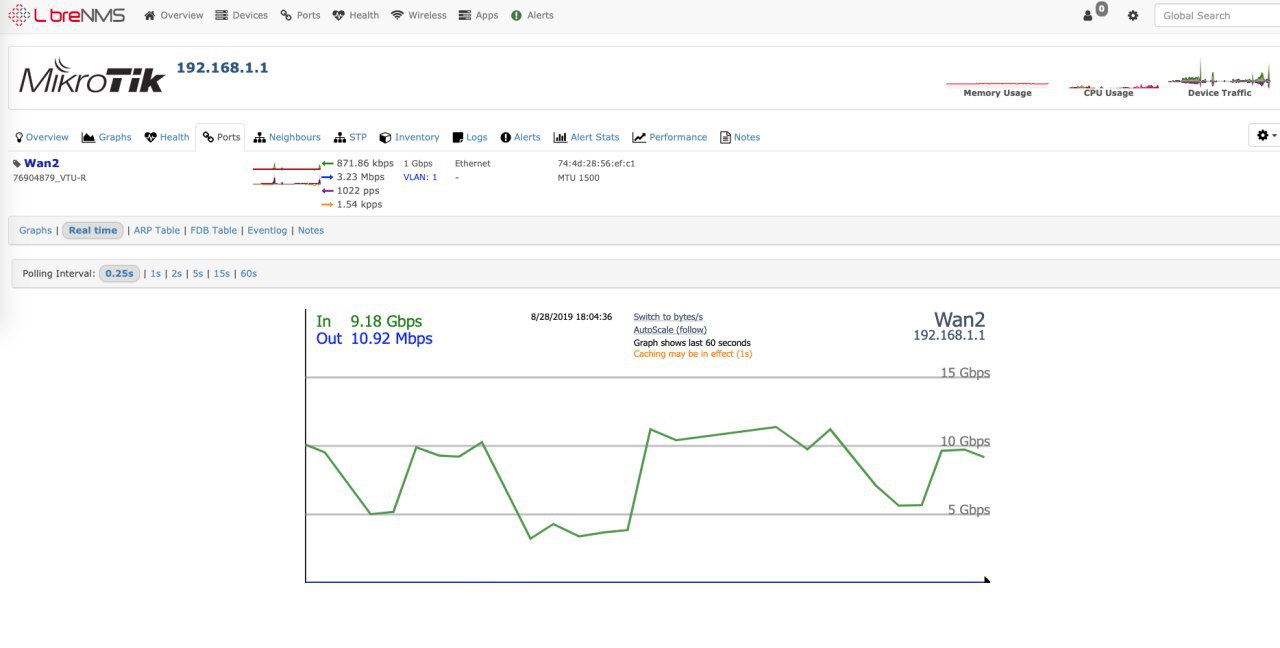This screenshot has height=648, width=1280.
Task: Switch to the Performance tab
Action: click(x=670, y=137)
